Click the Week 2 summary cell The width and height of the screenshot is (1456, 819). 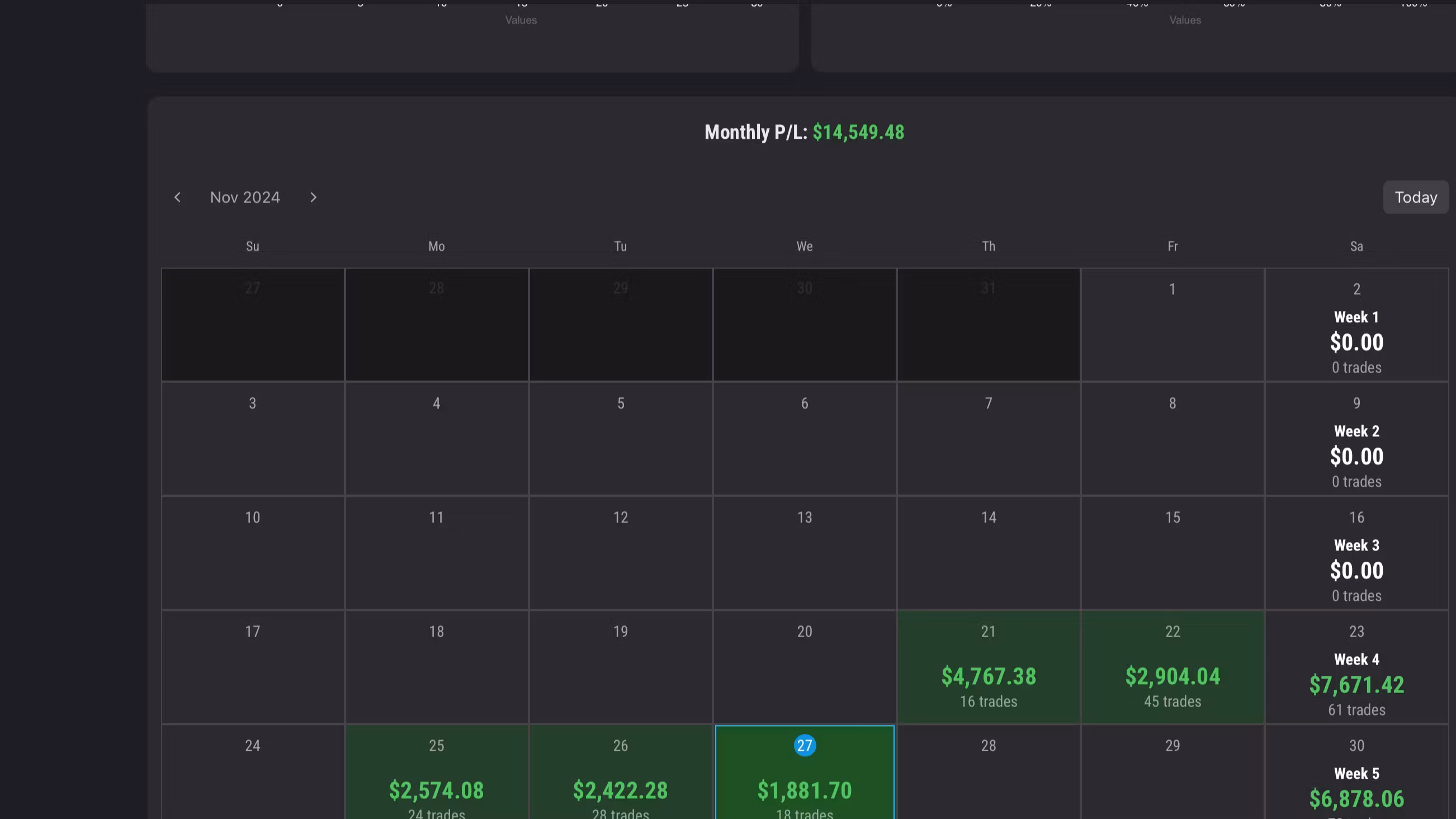point(1356,456)
